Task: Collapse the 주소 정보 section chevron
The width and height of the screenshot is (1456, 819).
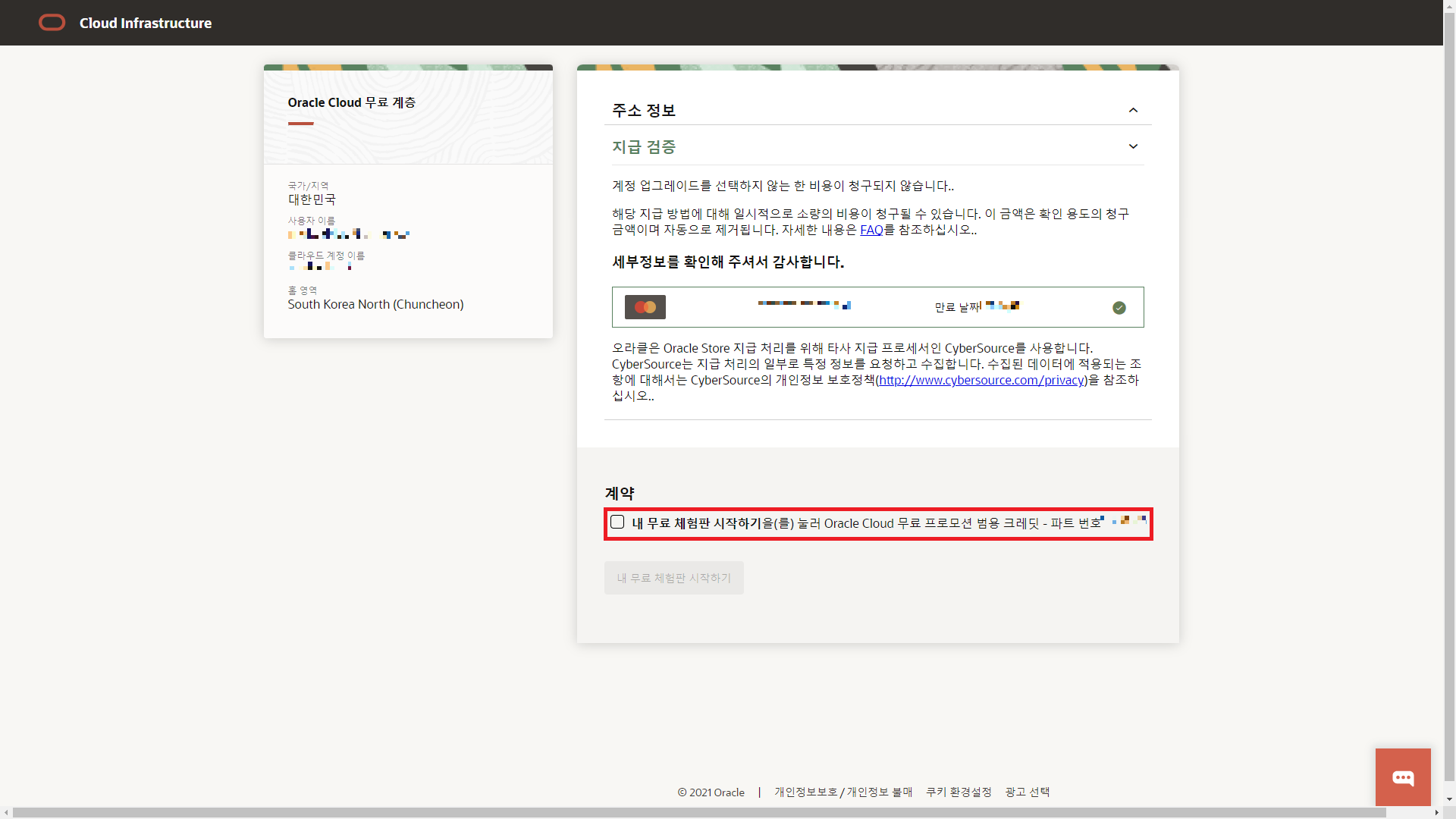Action: point(1133,111)
